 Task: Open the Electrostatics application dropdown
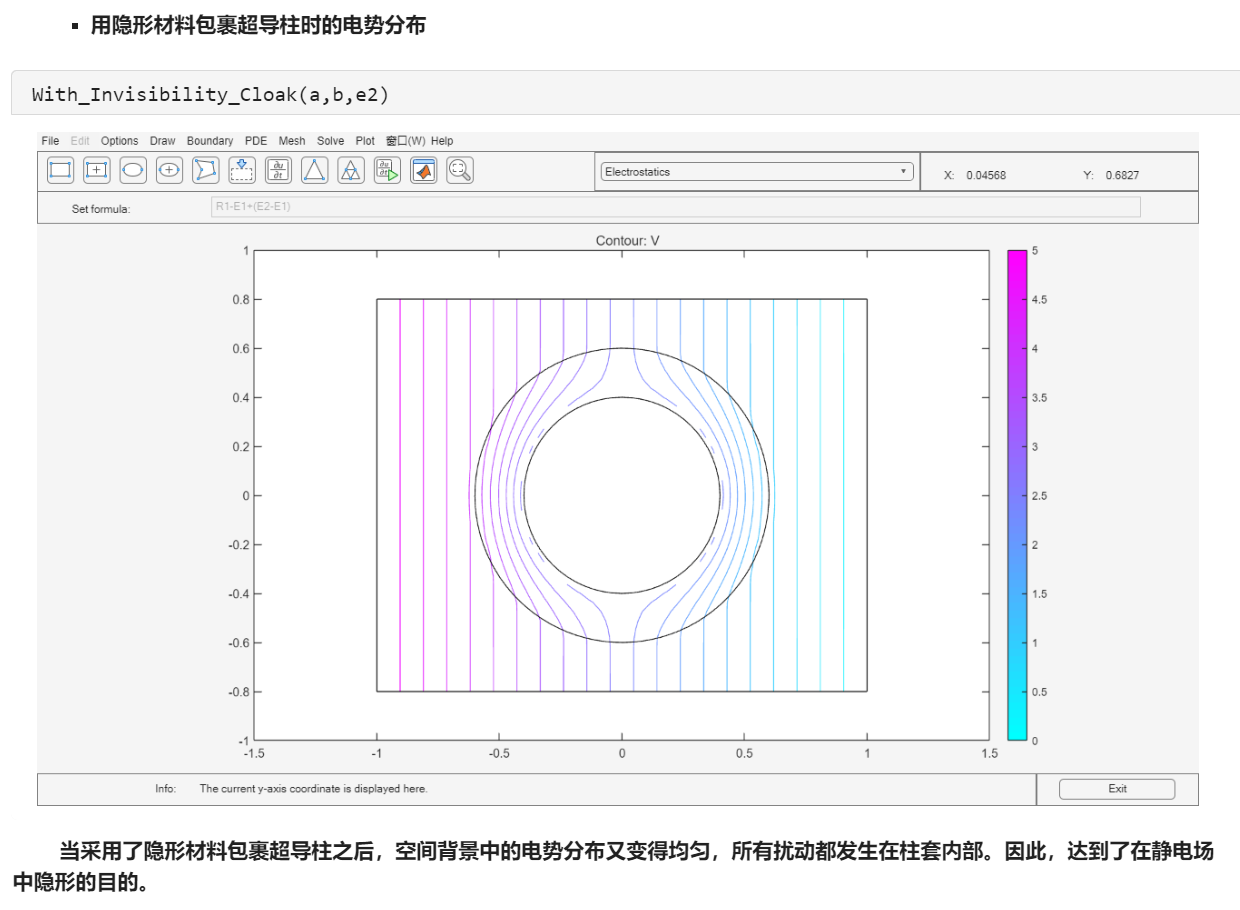pyautogui.click(x=757, y=172)
